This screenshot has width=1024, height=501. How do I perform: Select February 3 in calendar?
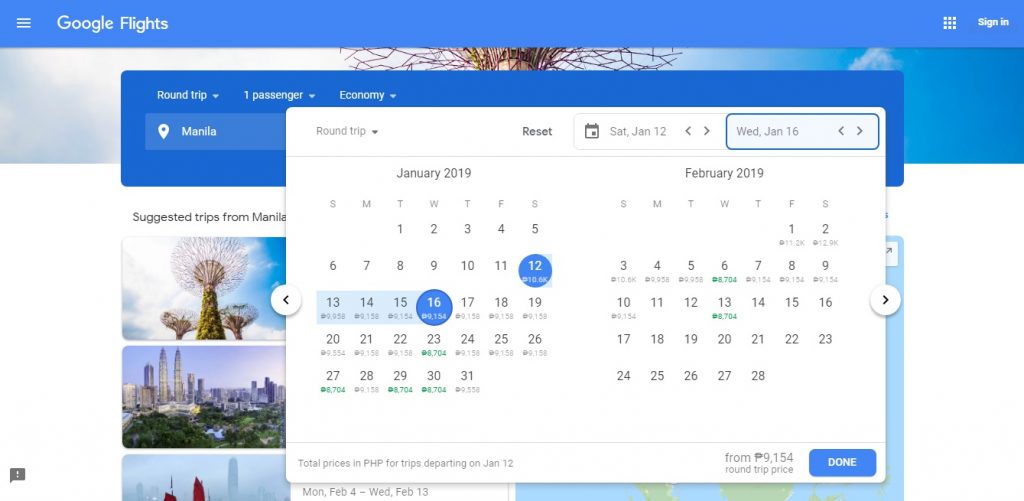[624, 270]
